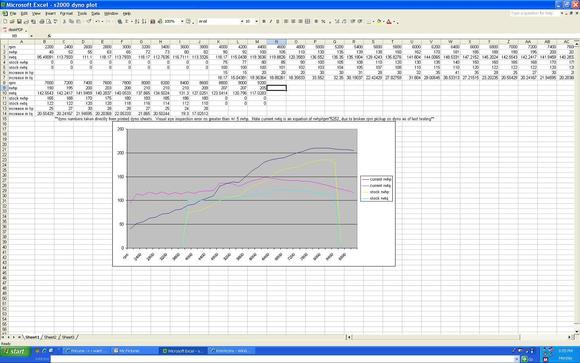Viewport: 580px width, 363px height.
Task: Apply Currency style formatting
Action: [x=316, y=21]
